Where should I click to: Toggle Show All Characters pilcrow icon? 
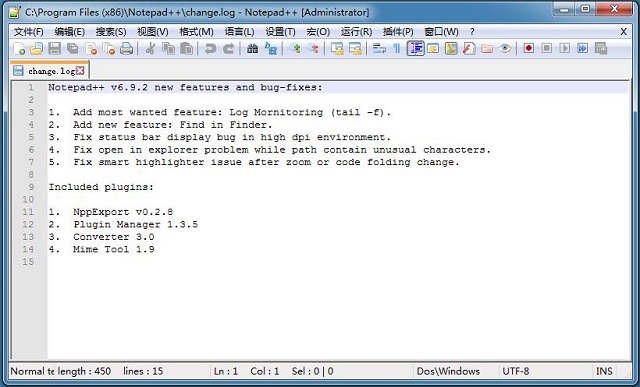(397, 49)
